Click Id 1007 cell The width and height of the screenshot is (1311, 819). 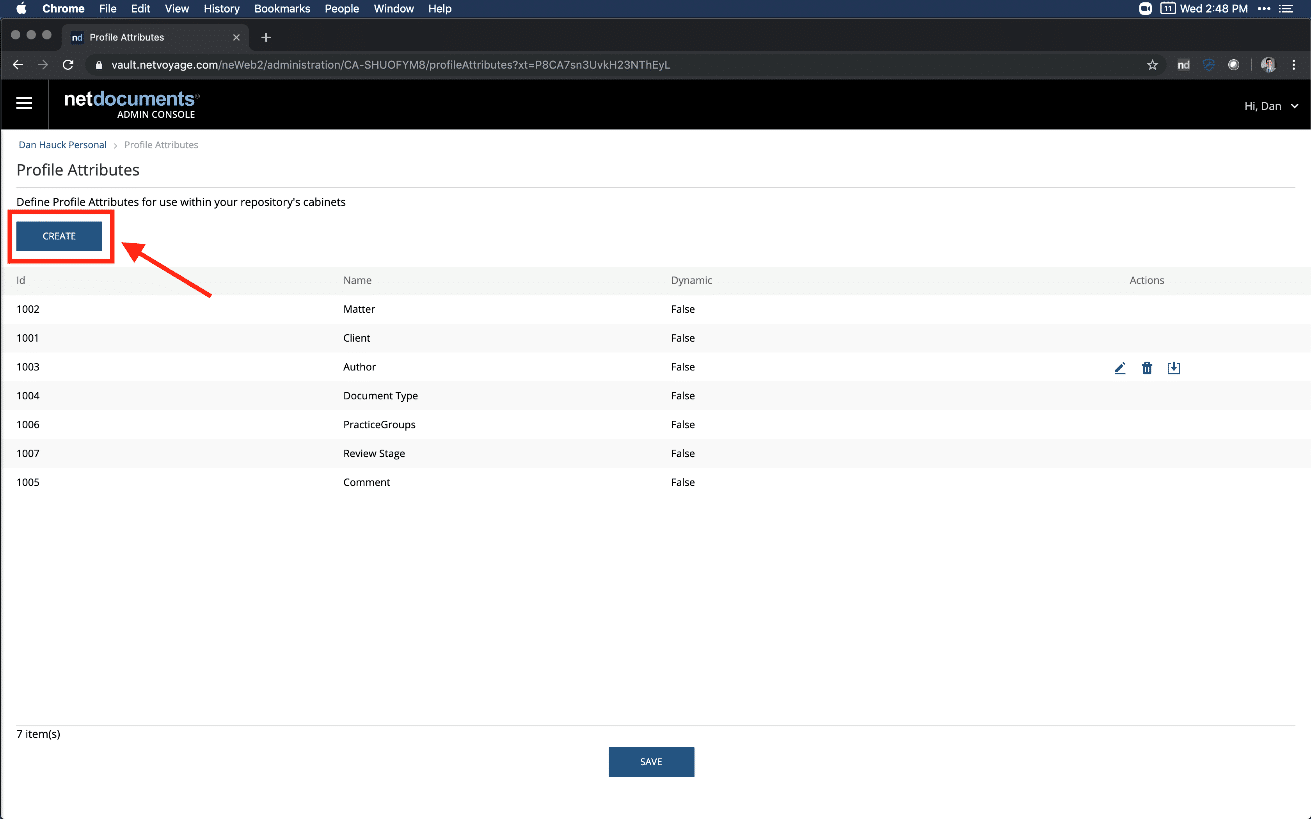tap(28, 454)
